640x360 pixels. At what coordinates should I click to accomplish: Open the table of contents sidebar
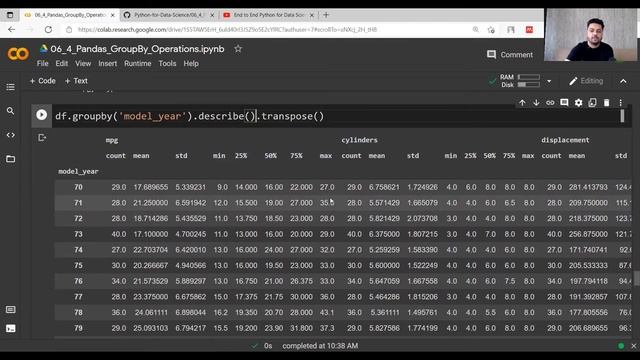(x=11, y=87)
